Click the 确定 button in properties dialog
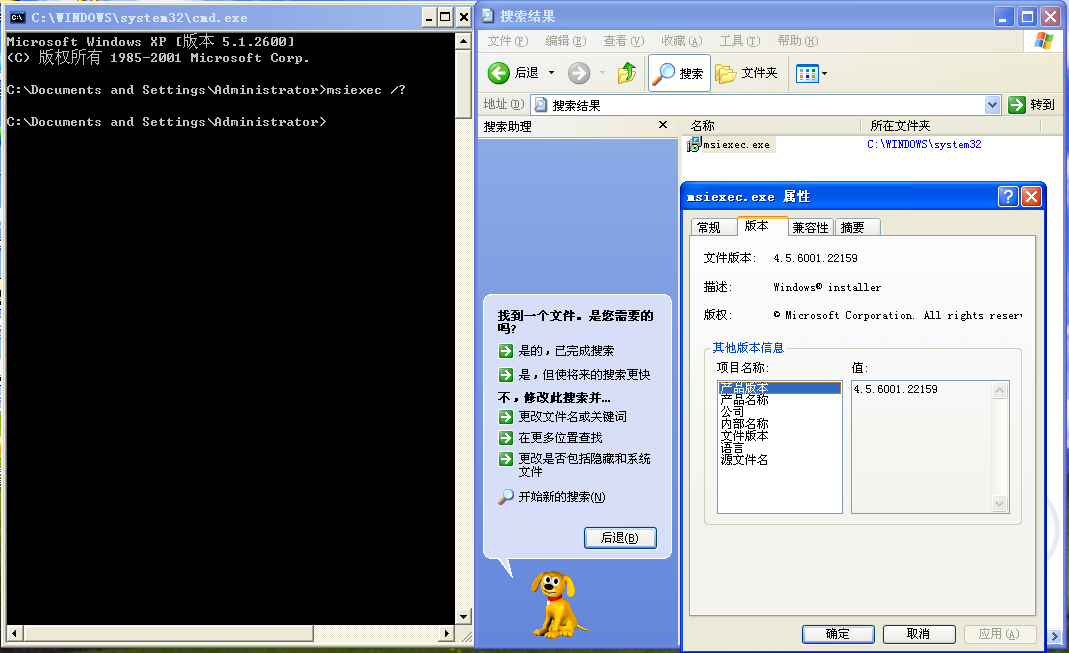The height and width of the screenshot is (653, 1069). [x=838, y=634]
